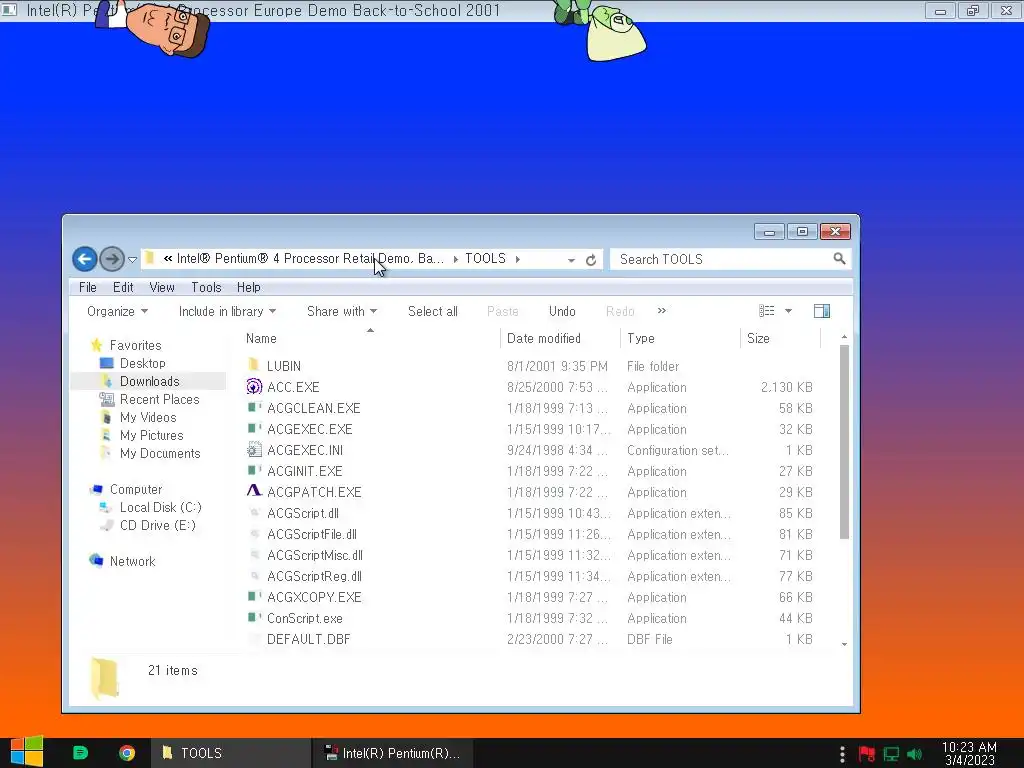
Task: Select the ACGXCOPY.EXE icon
Action: pyautogui.click(x=254, y=597)
